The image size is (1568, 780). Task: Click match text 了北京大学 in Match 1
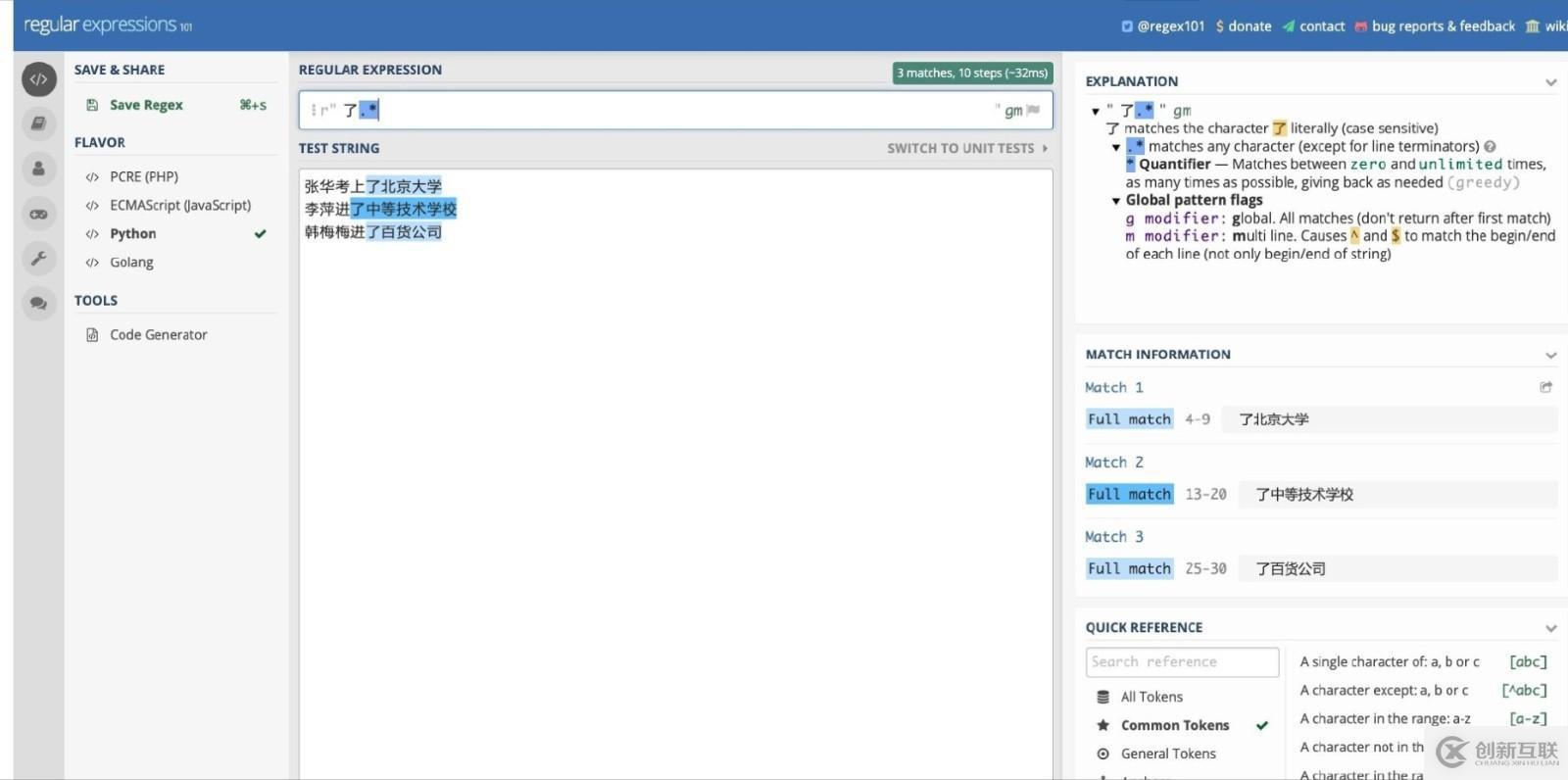point(1273,419)
